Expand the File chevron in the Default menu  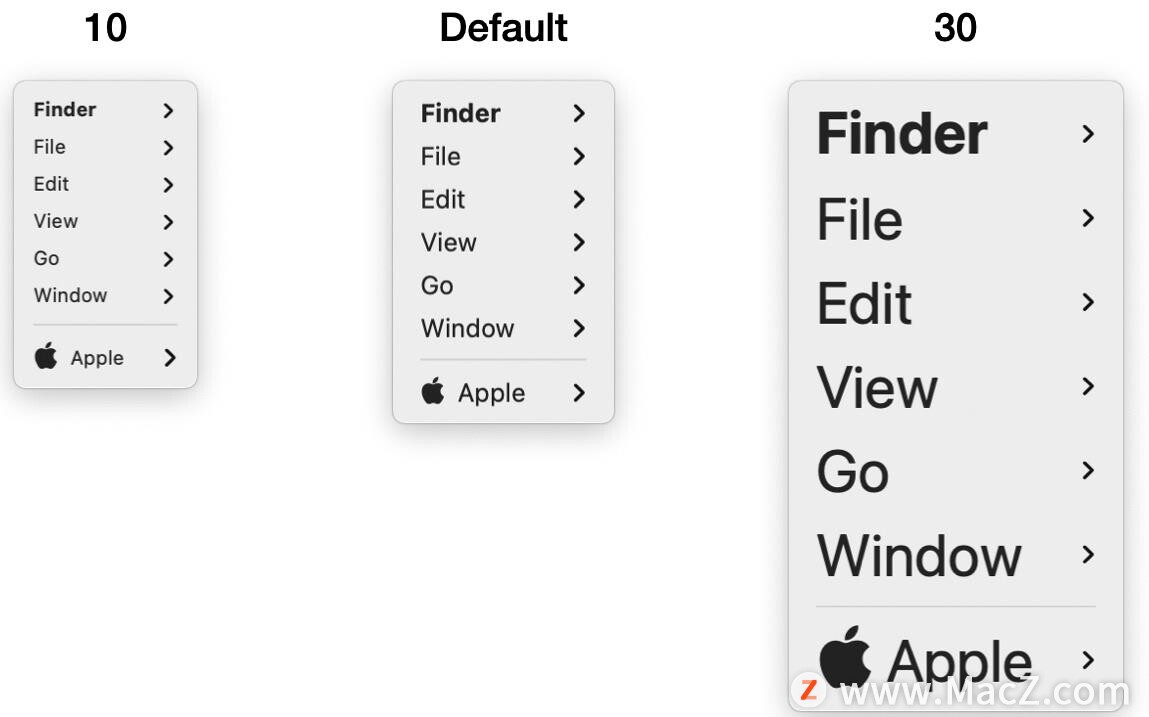click(x=579, y=156)
